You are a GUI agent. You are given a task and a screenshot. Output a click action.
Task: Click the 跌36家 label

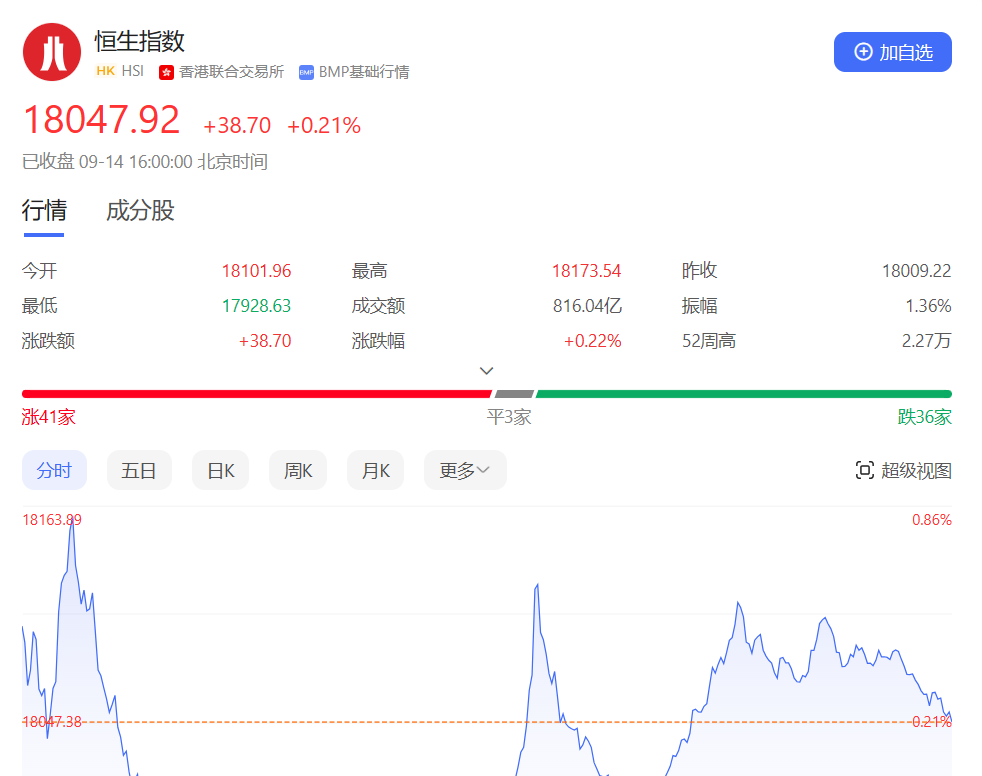[924, 417]
